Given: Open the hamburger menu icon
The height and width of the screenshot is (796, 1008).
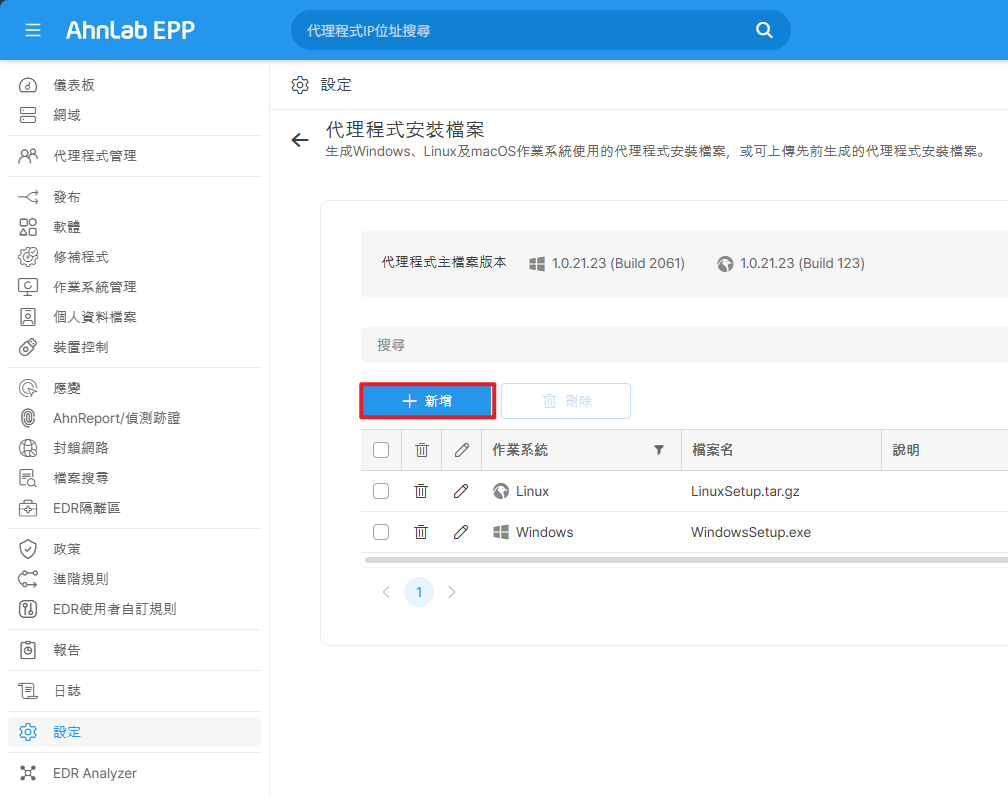Looking at the screenshot, I should (33, 30).
